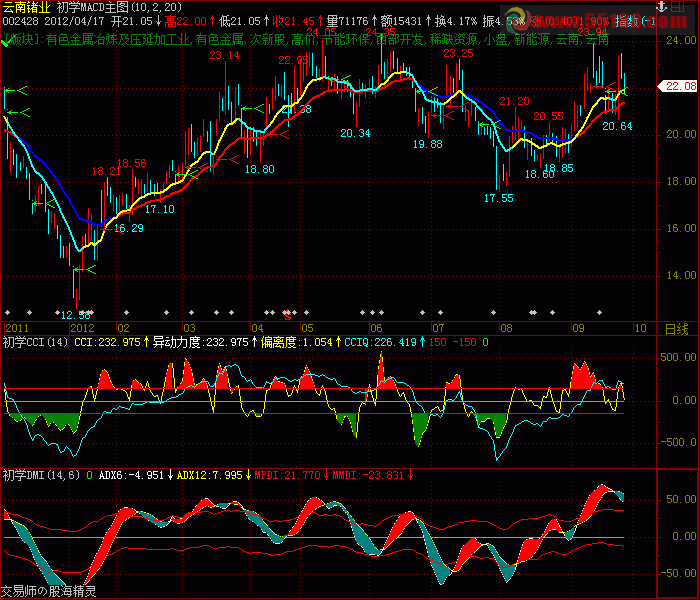
Task: Click the 日线 period label
Action: [676, 329]
